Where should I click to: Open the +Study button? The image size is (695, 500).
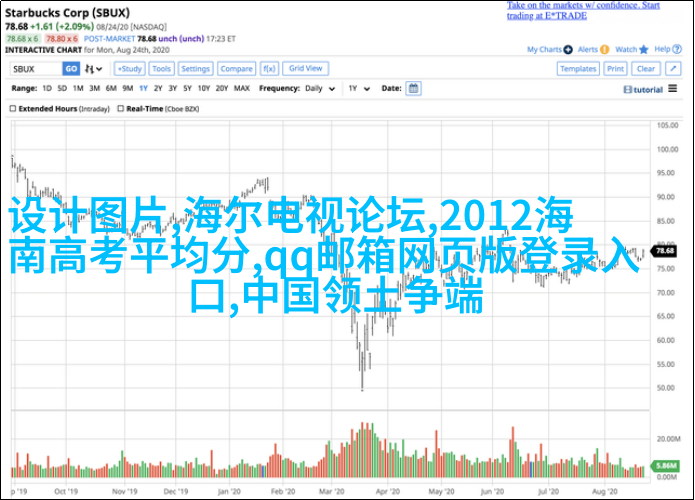pos(129,69)
